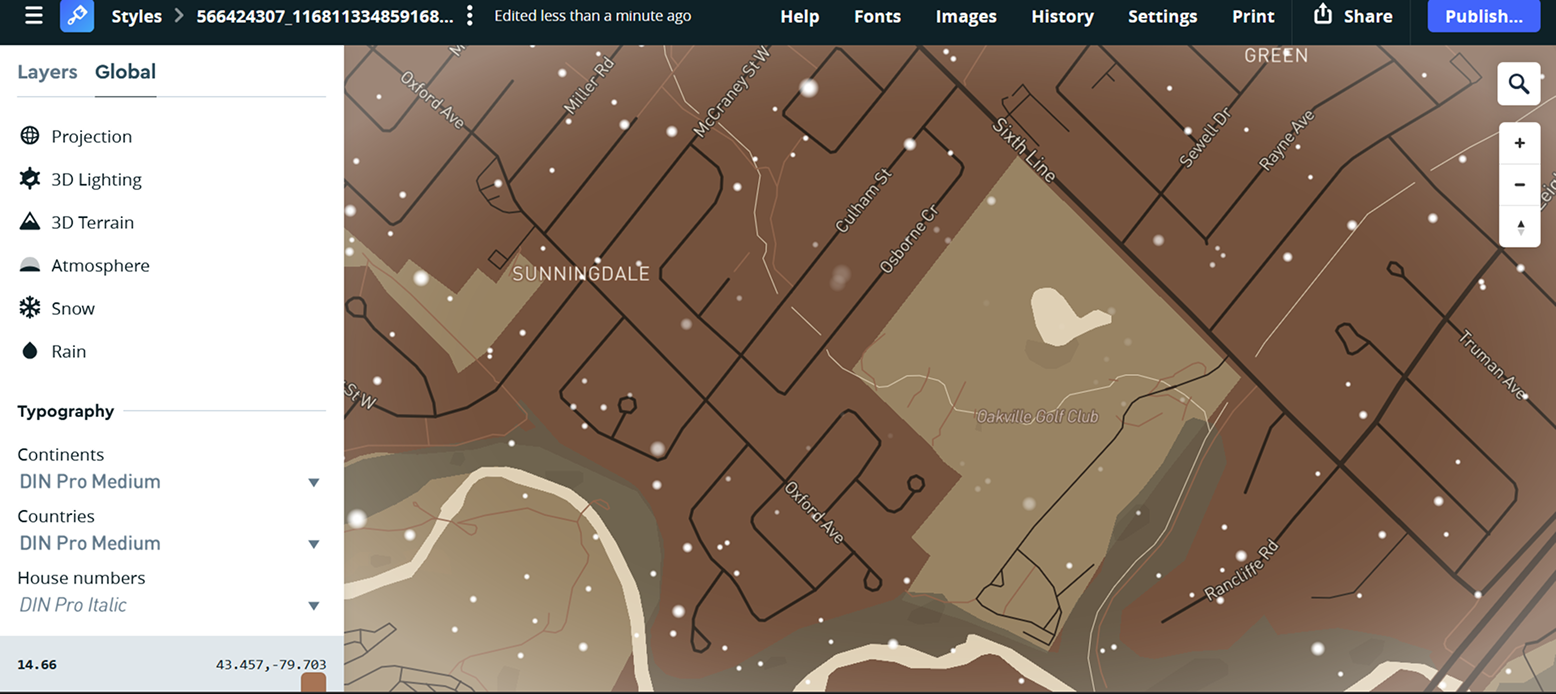Open the Fonts page
This screenshot has width=1556, height=694.
tap(877, 16)
